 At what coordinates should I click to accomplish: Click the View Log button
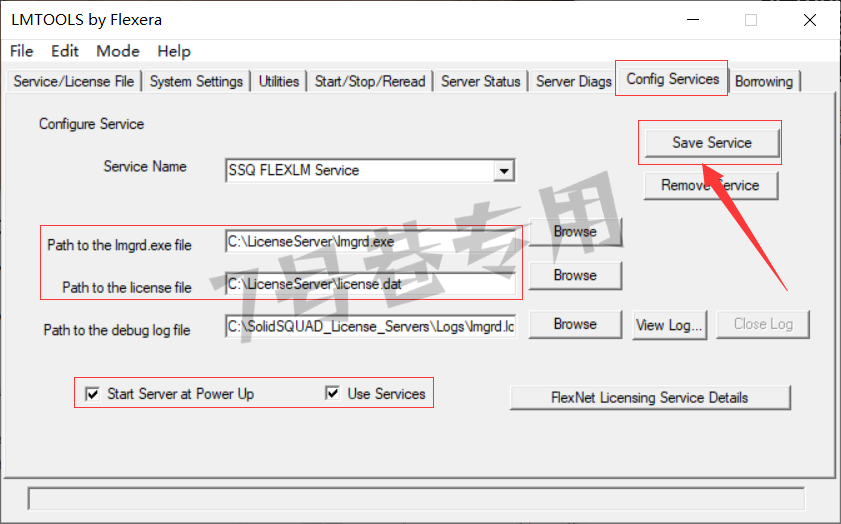pos(669,325)
